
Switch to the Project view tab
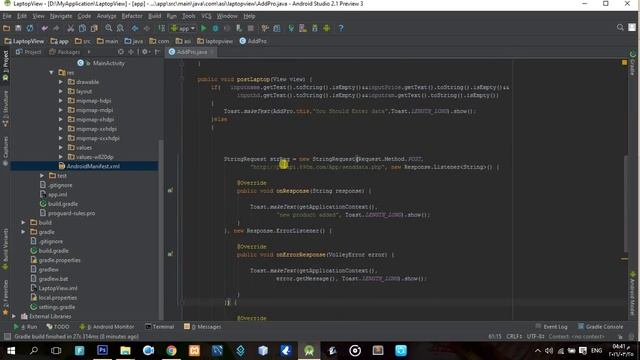[29, 52]
